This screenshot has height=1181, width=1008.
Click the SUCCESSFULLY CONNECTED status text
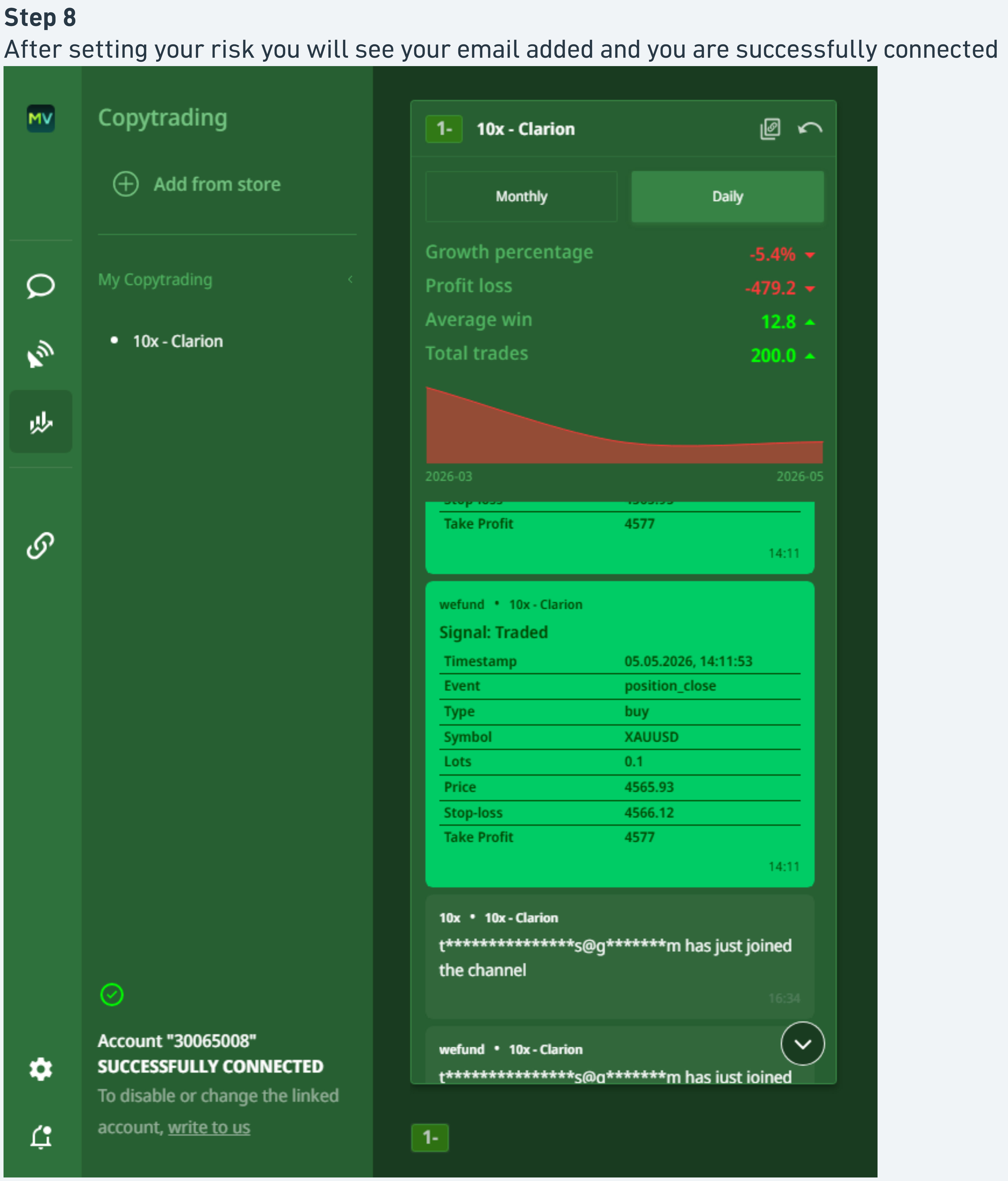210,1066
